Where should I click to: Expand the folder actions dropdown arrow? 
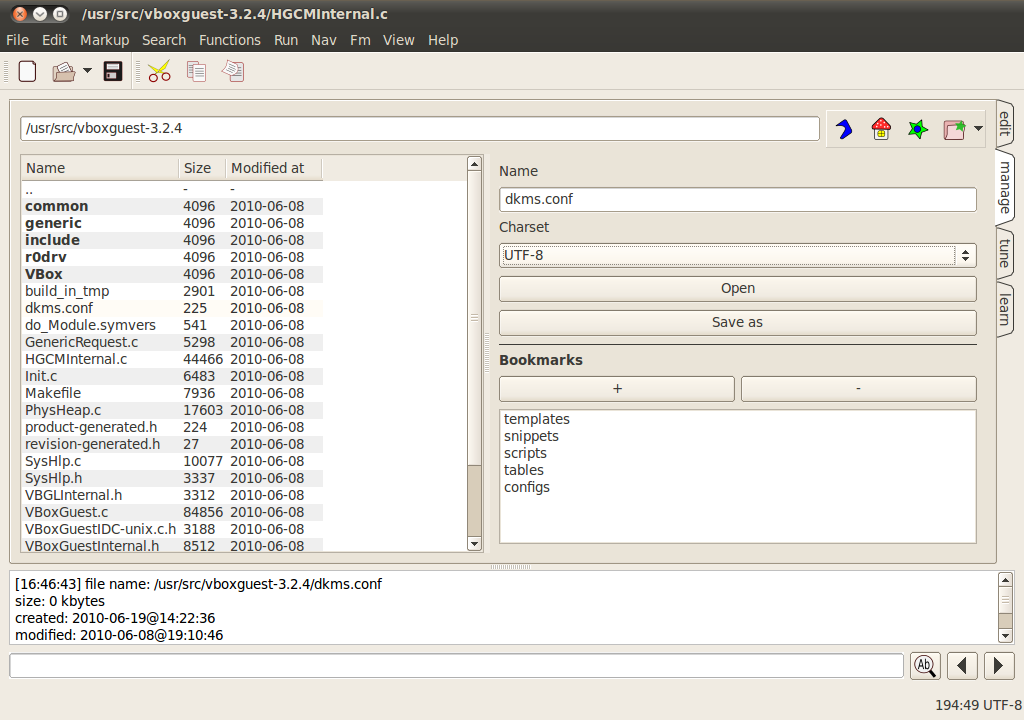pos(978,129)
